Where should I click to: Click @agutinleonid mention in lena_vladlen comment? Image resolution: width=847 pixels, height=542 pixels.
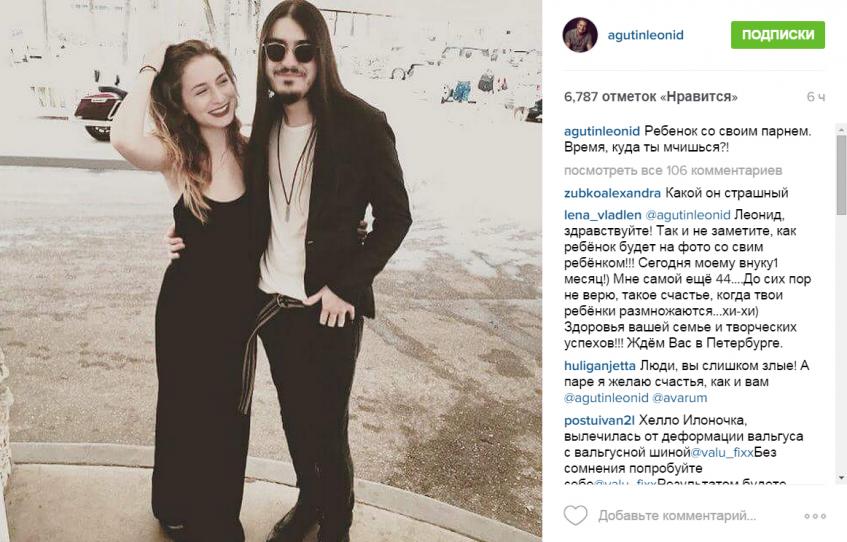[688, 215]
